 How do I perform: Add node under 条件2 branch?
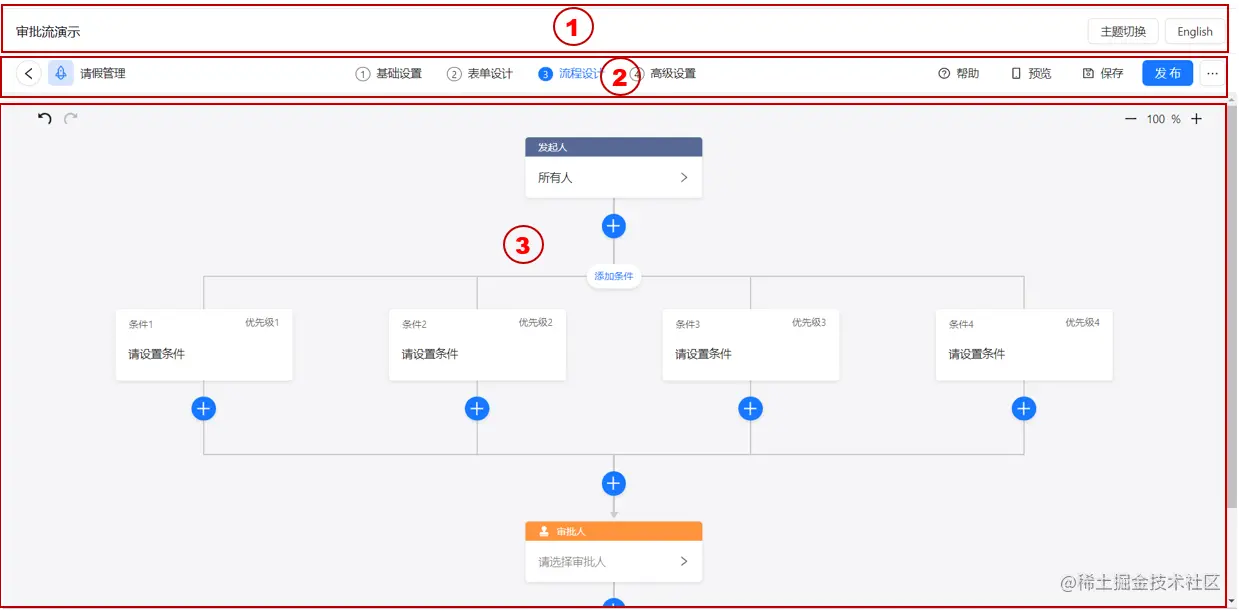click(477, 408)
